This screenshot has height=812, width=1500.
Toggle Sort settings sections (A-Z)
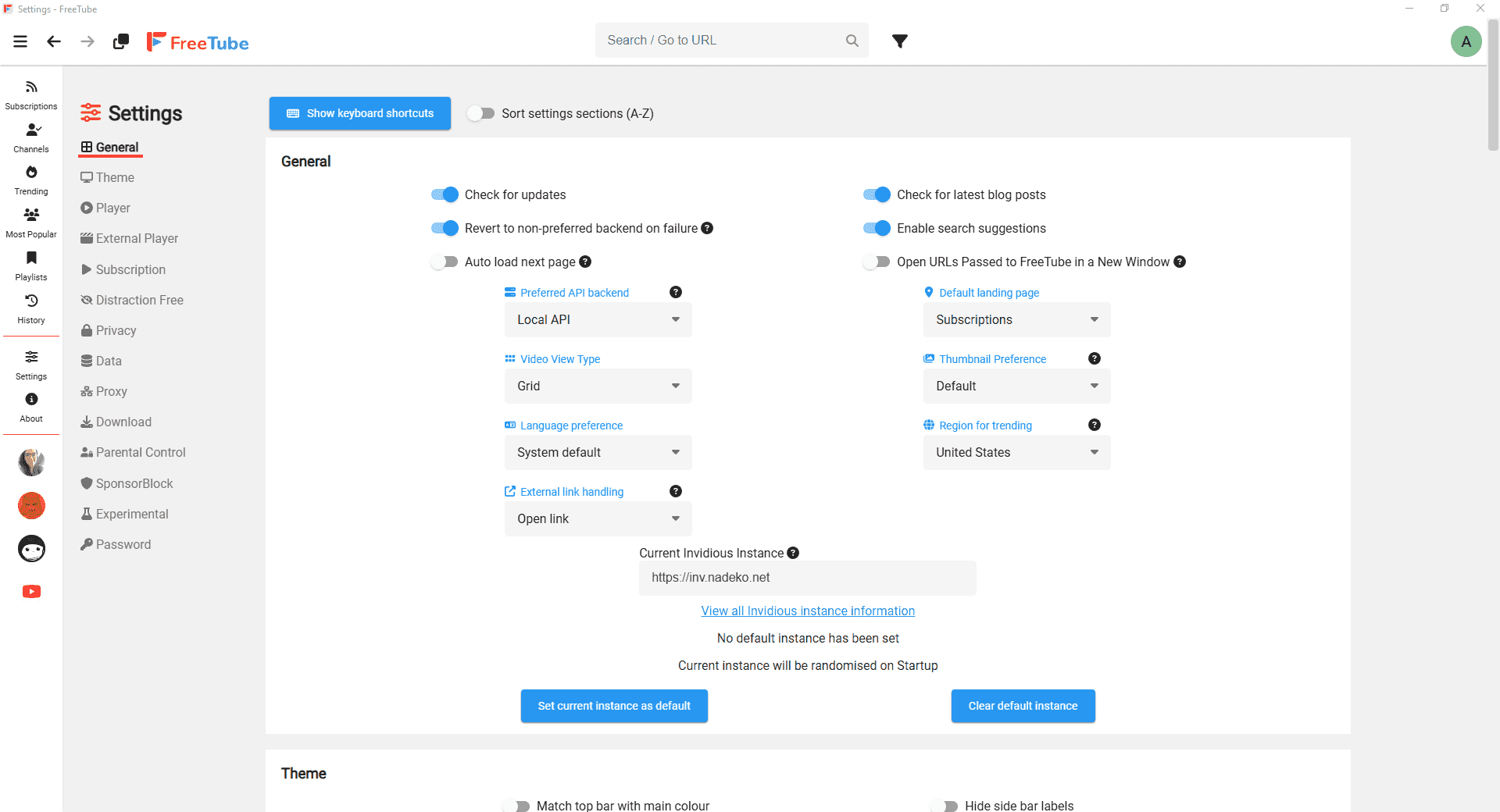tap(481, 113)
